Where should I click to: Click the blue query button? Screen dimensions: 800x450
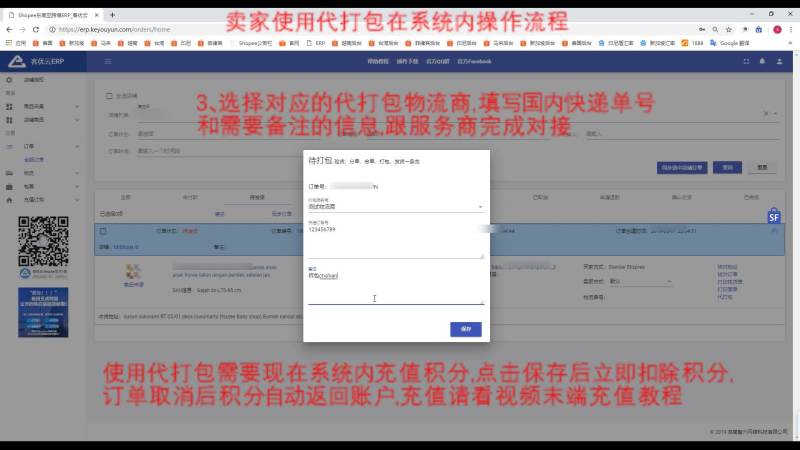pyautogui.click(x=728, y=167)
